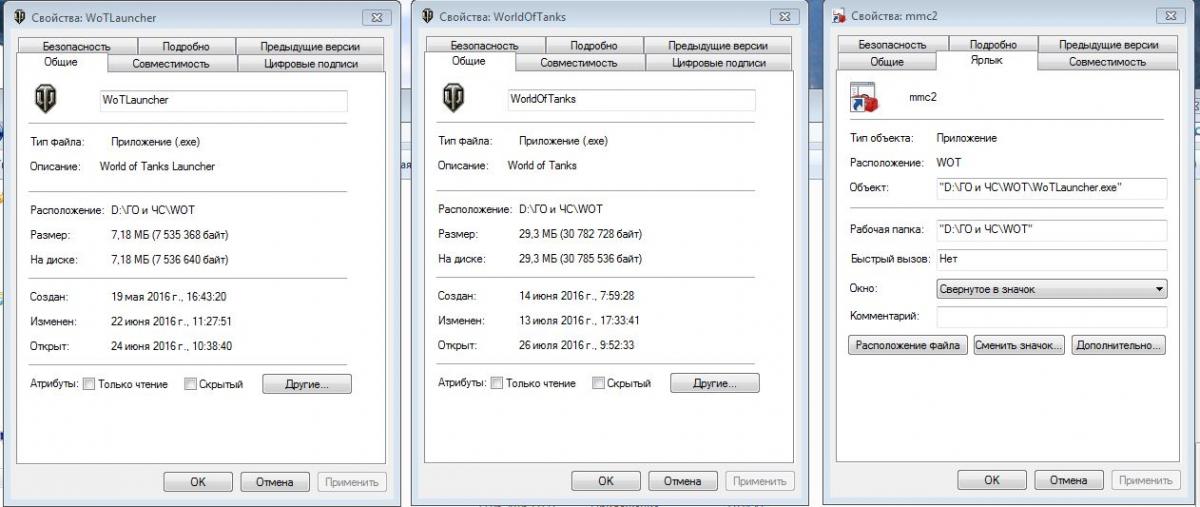
Task: Click the 'Рабочая папка' field
Action: tap(1052, 230)
